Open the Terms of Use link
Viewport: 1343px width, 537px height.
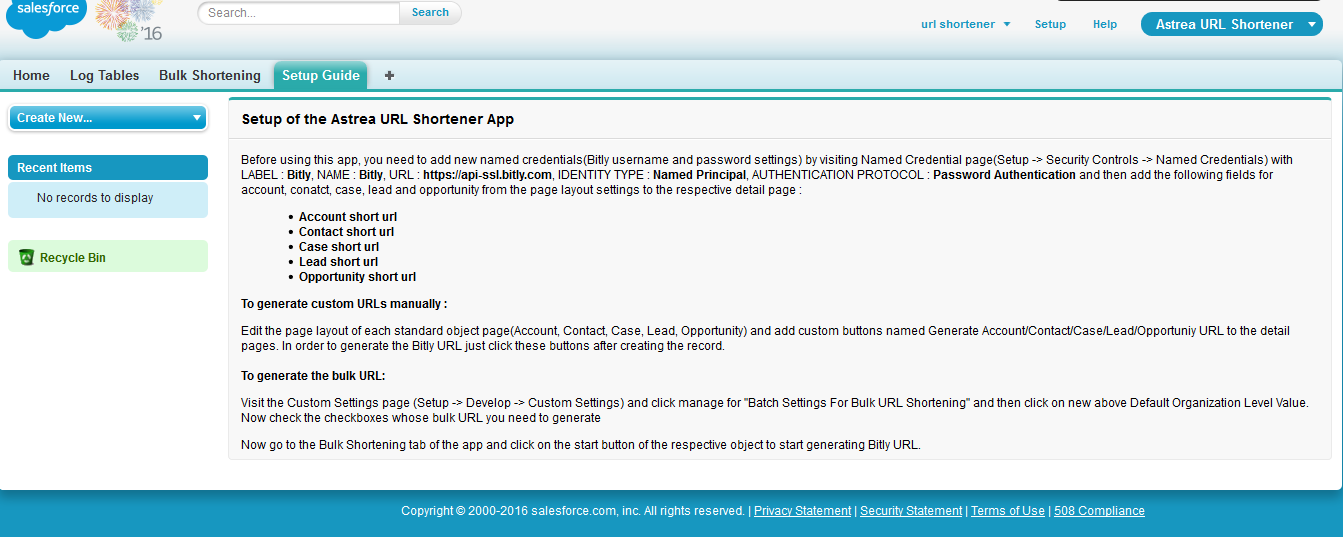[1007, 511]
